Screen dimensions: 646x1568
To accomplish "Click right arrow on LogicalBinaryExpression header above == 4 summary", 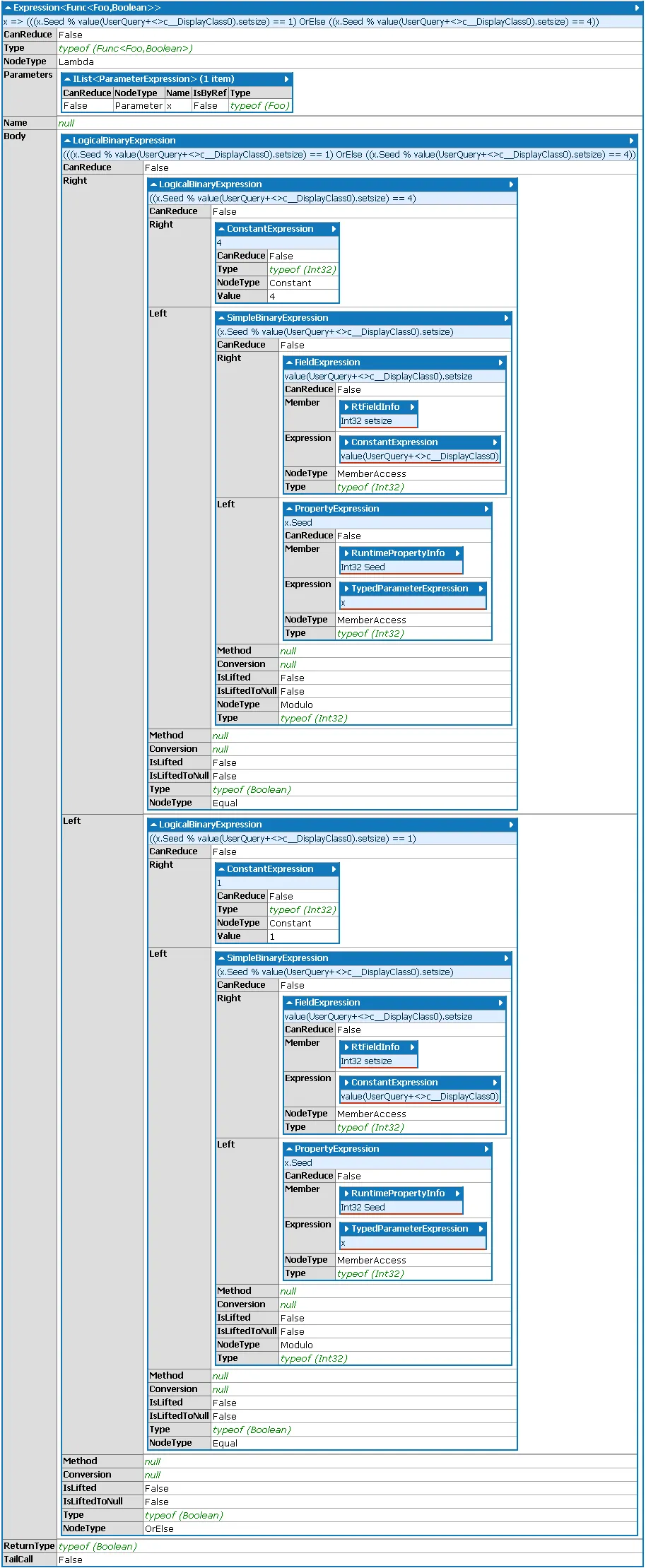I will 511,184.
